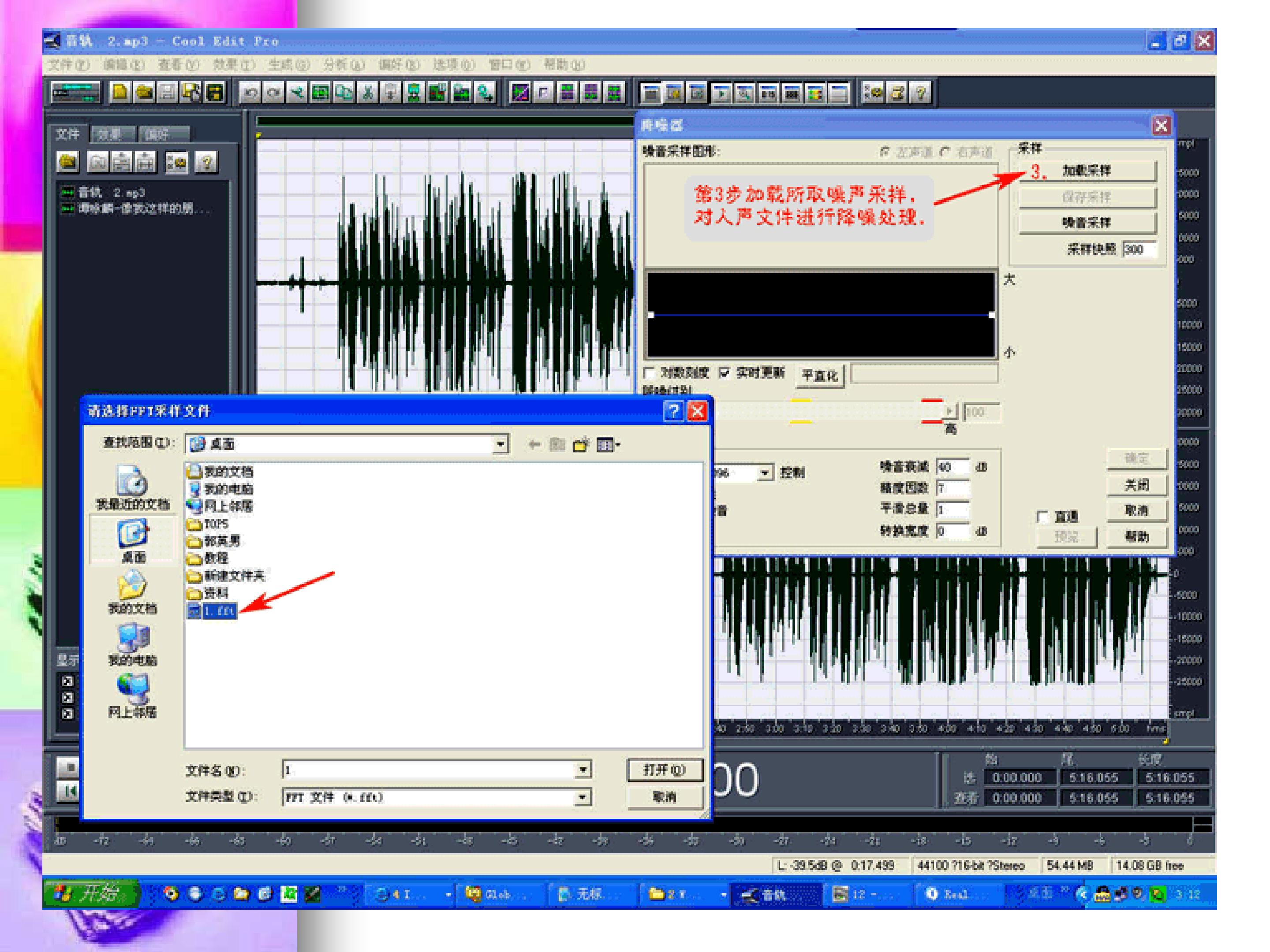Toggle the 实时更新 checkbox

[x=725, y=373]
